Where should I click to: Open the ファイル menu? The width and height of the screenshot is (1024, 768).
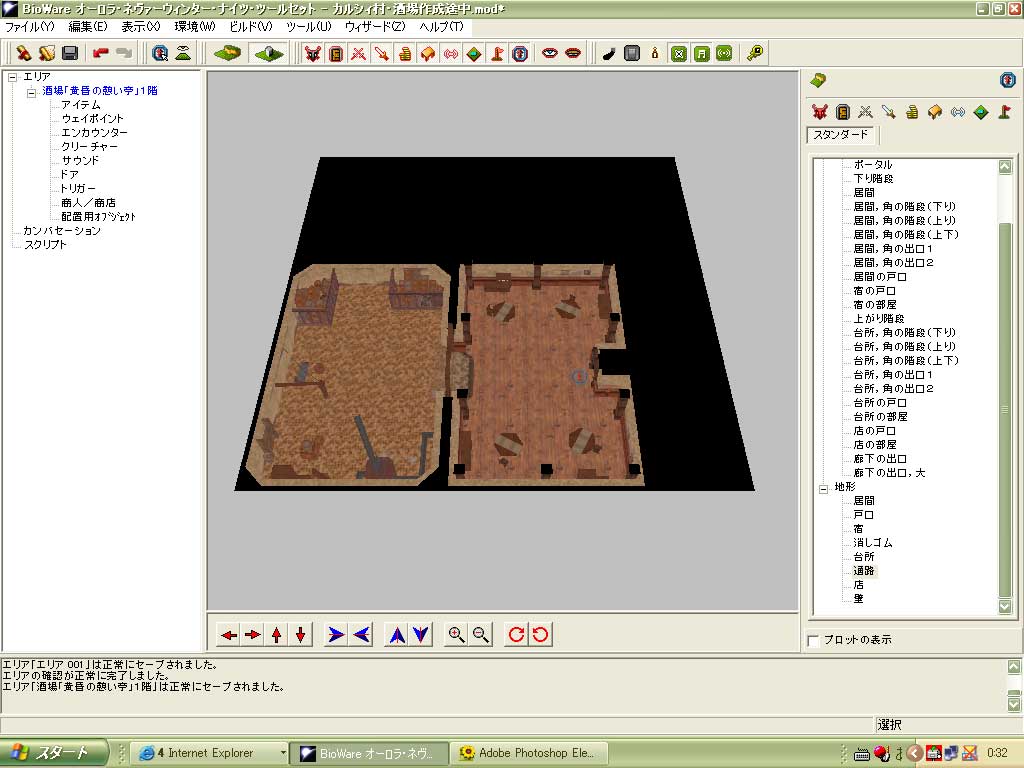(29, 27)
